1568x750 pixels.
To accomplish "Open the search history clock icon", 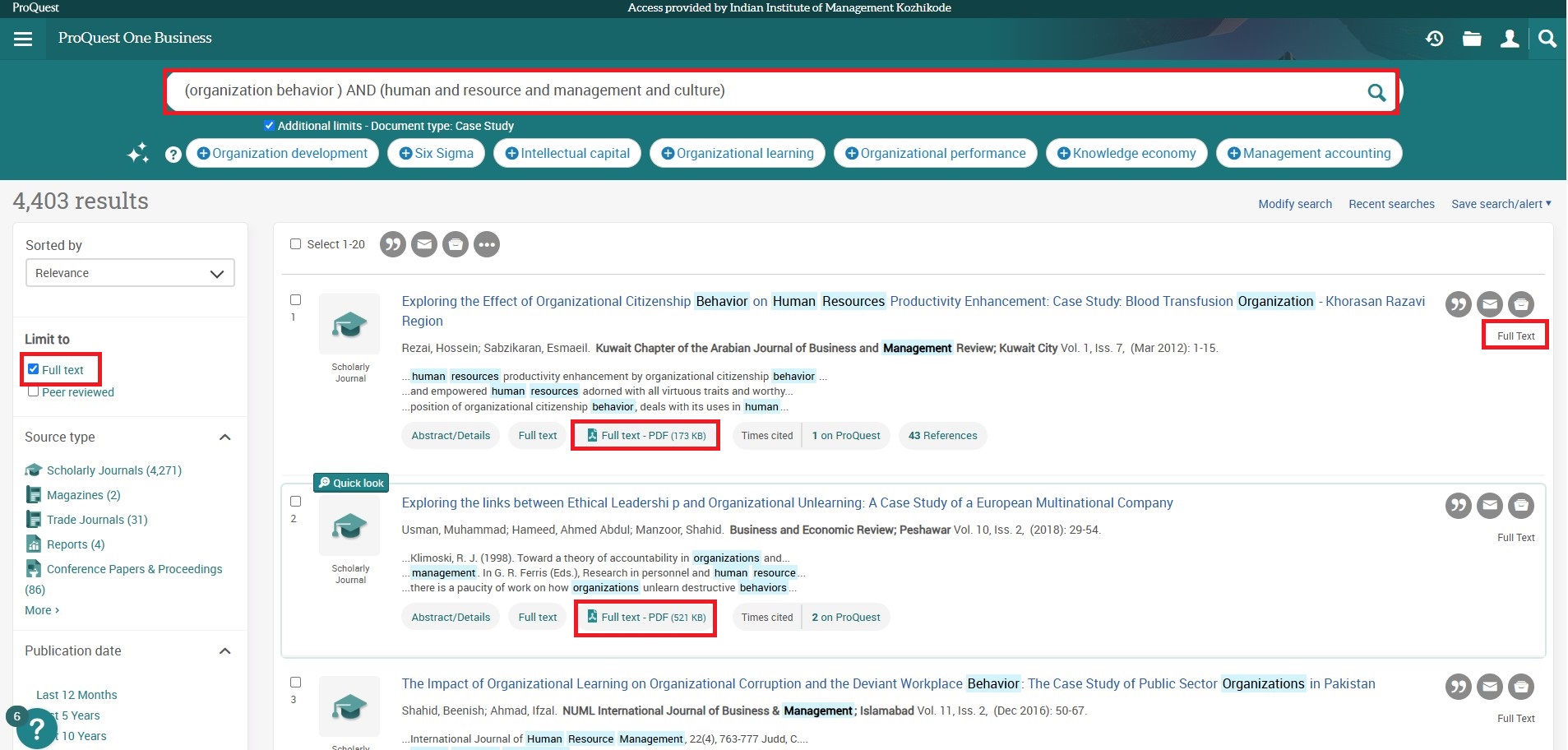I will point(1434,39).
